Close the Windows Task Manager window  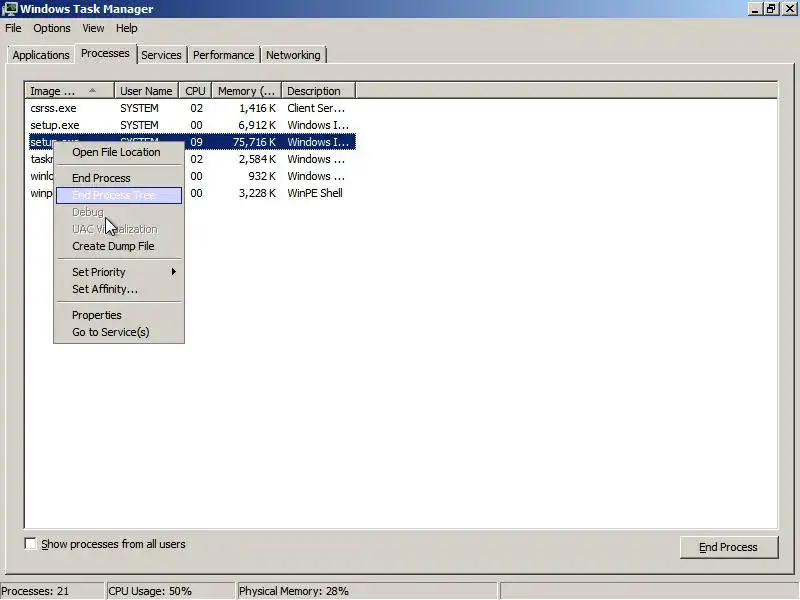(x=789, y=9)
